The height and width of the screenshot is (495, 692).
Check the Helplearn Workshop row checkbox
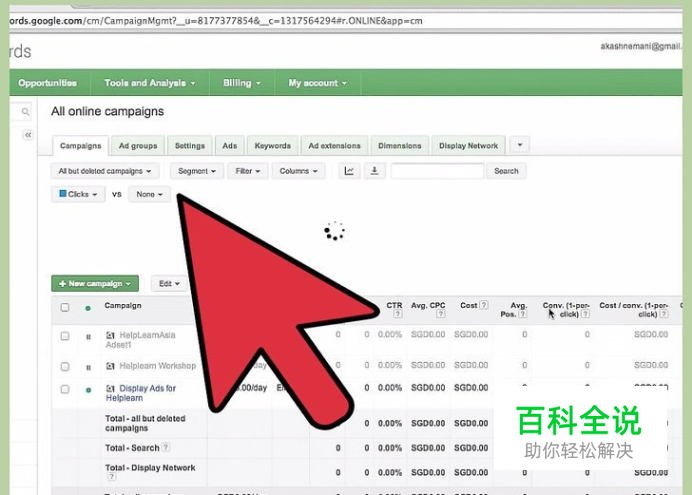tap(65, 367)
